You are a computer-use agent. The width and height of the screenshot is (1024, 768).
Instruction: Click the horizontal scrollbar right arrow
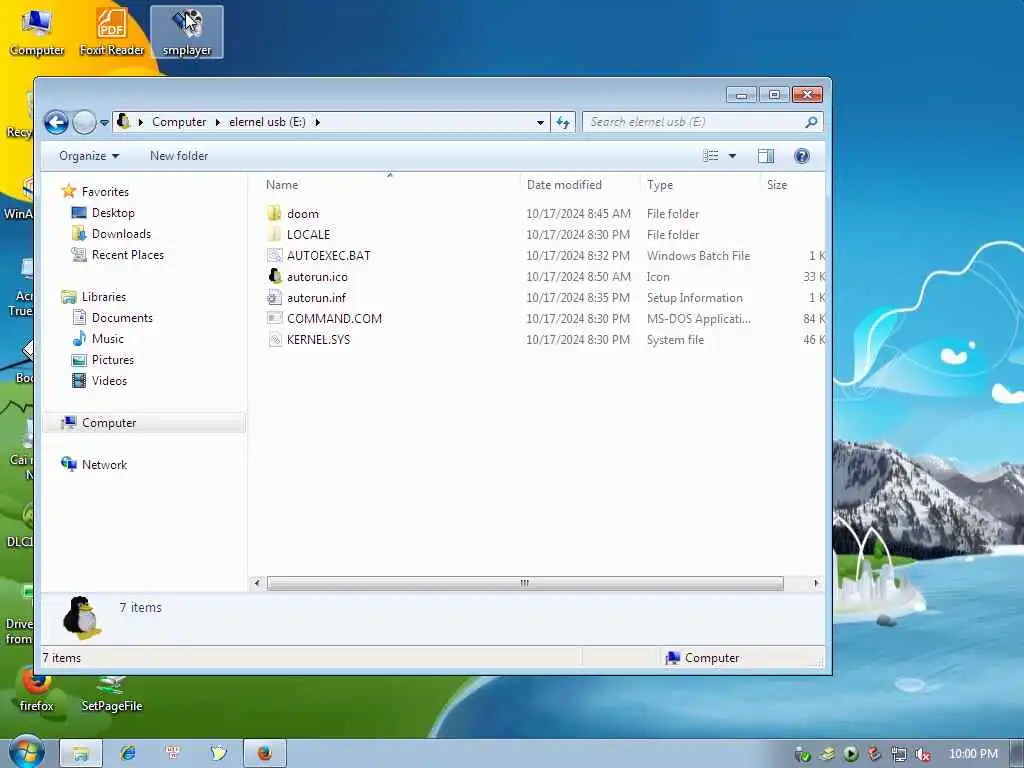[816, 583]
